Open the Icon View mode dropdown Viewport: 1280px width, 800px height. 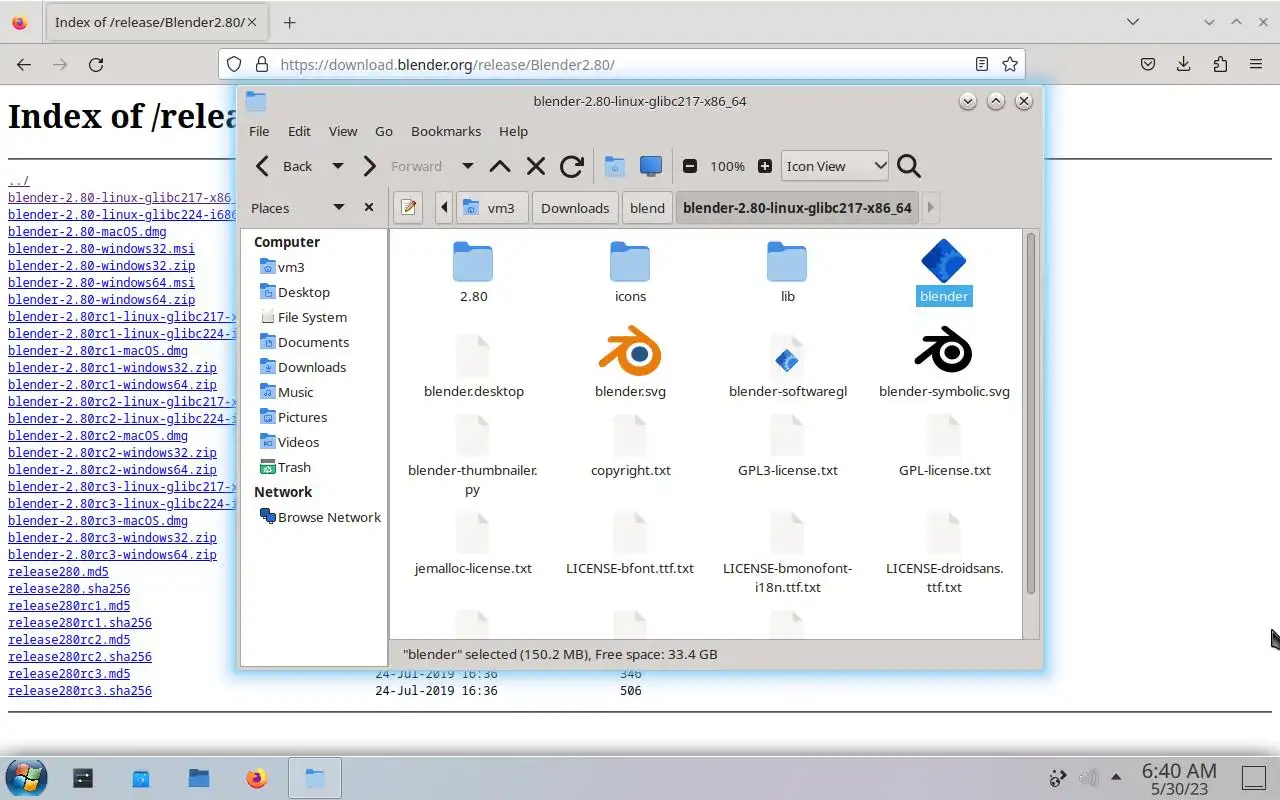point(835,166)
